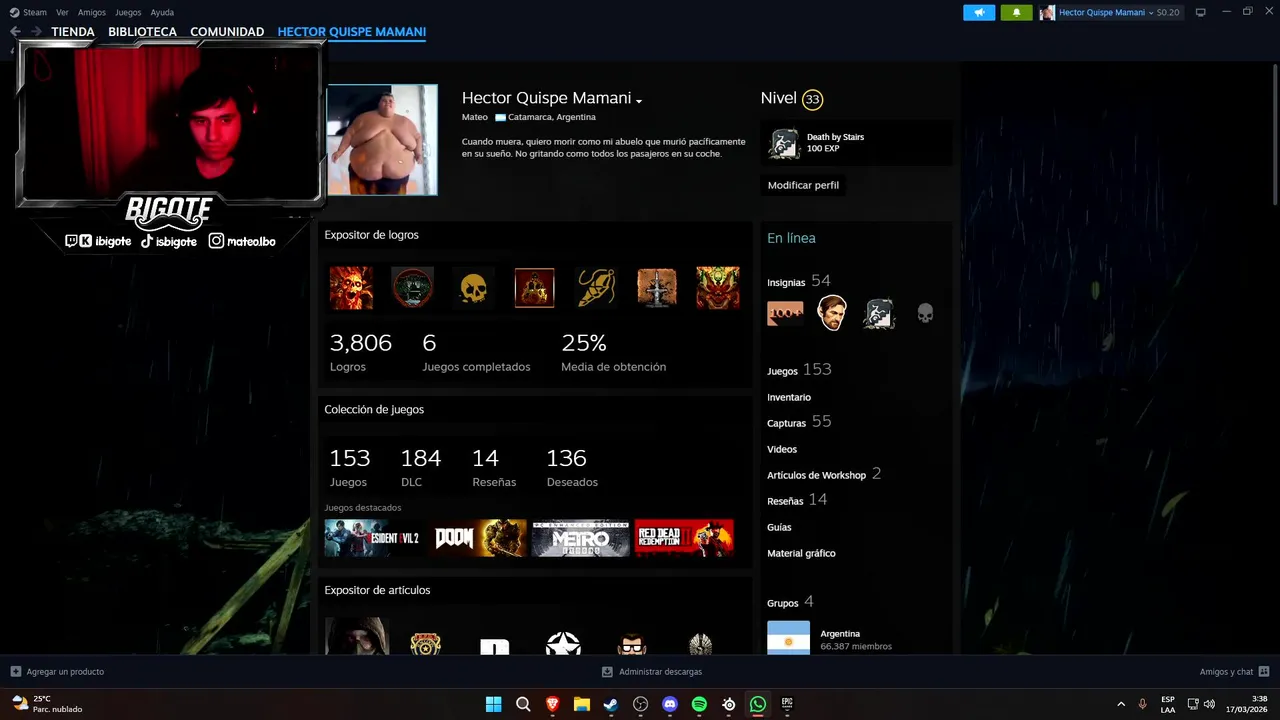Open the Amigos menu
This screenshot has width=1280, height=720.
point(92,12)
